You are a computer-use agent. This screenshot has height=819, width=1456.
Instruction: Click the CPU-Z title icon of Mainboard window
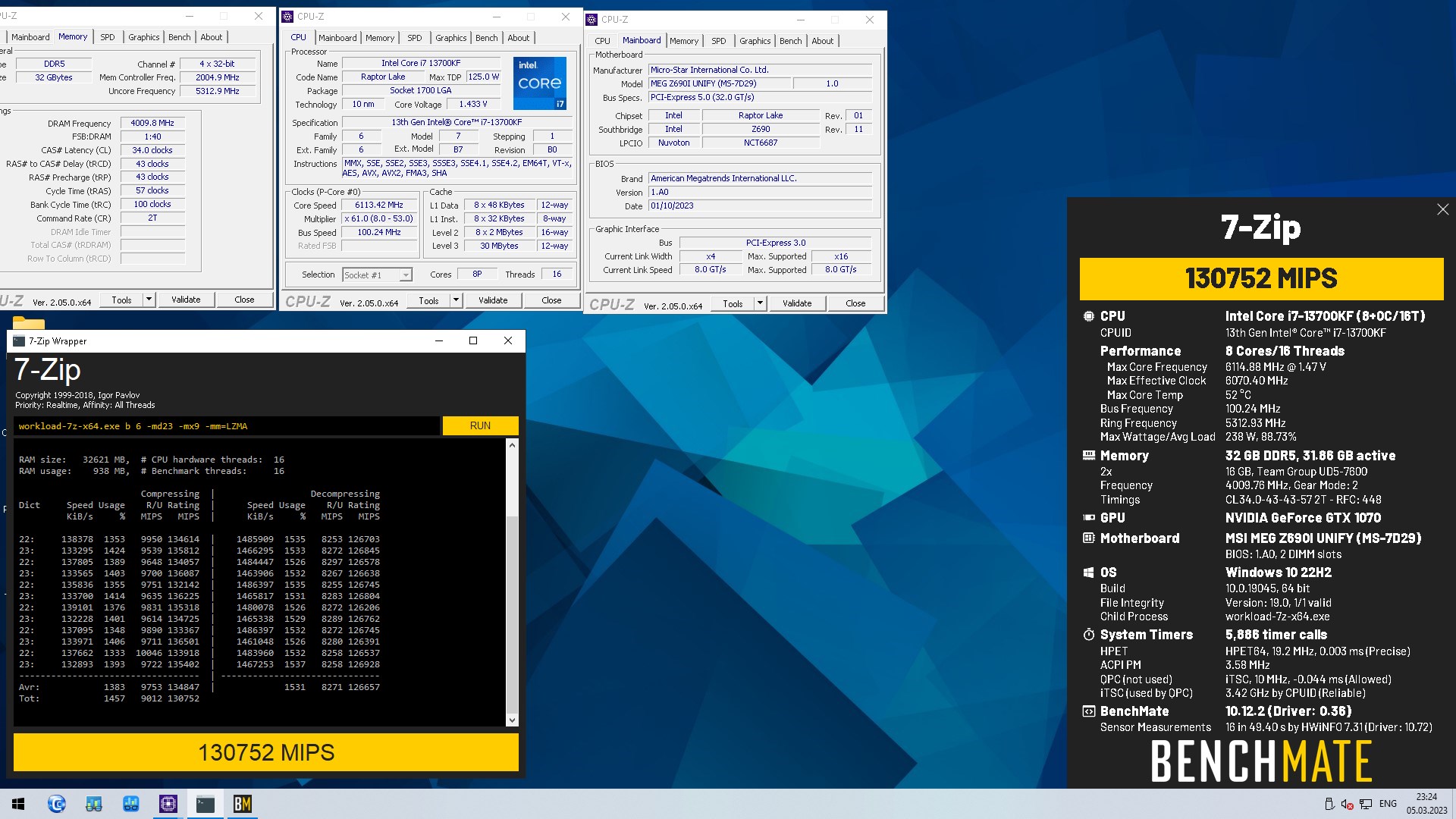591,19
